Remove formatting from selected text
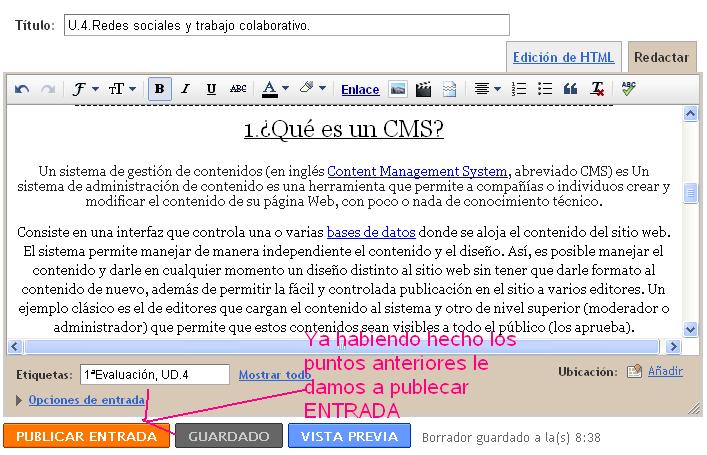The image size is (707, 455). (597, 89)
